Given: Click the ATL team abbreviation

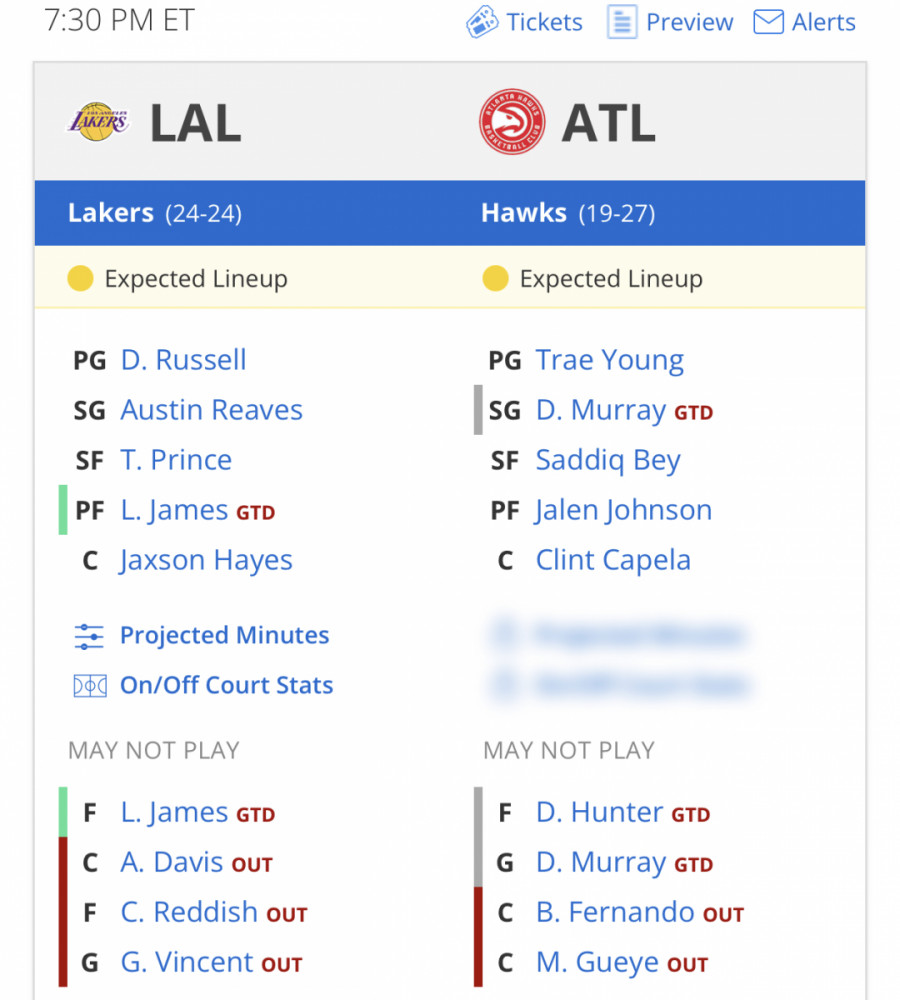Looking at the screenshot, I should pyautogui.click(x=609, y=123).
